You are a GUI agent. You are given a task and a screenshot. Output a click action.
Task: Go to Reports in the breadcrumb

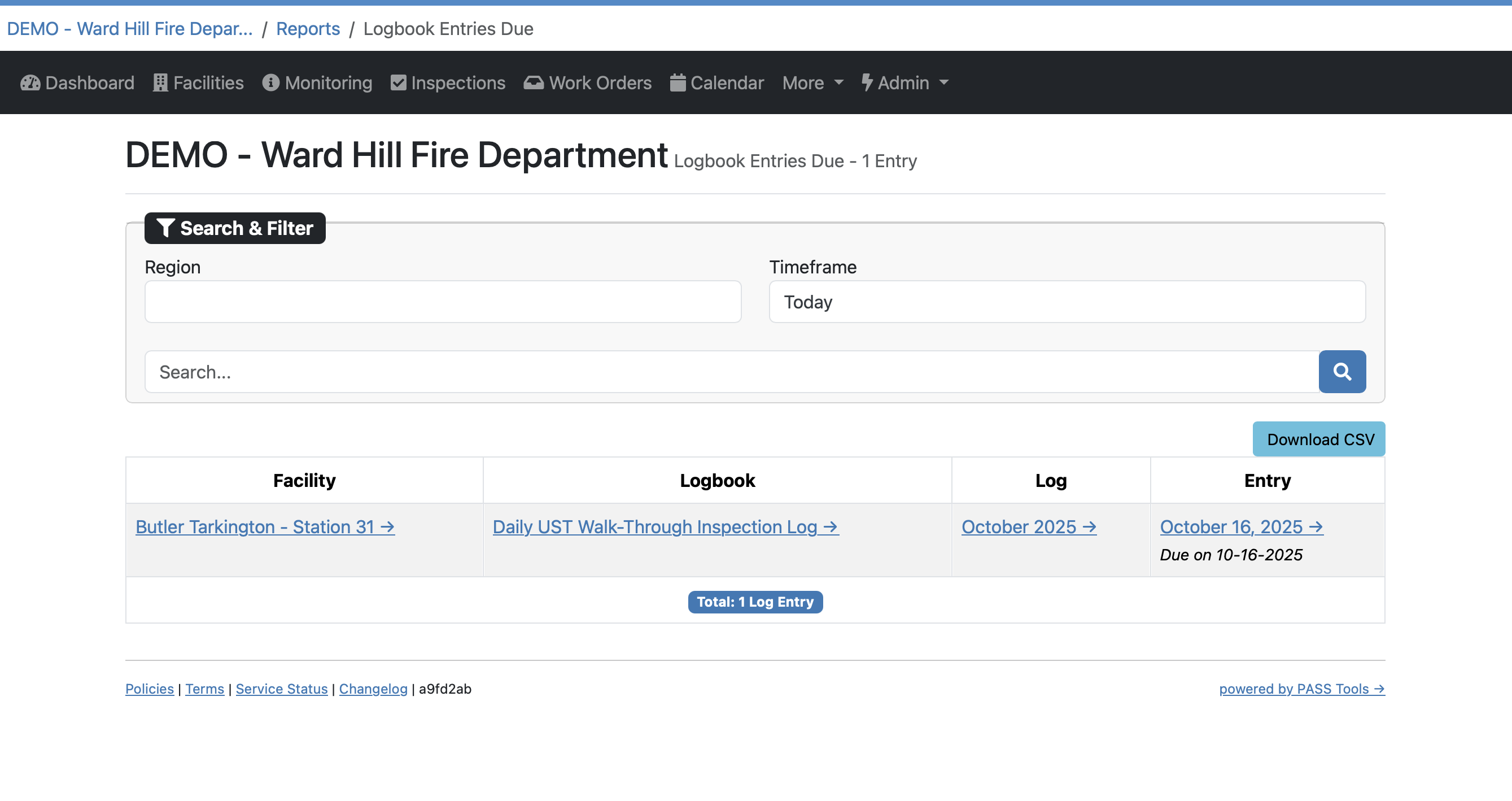(308, 29)
